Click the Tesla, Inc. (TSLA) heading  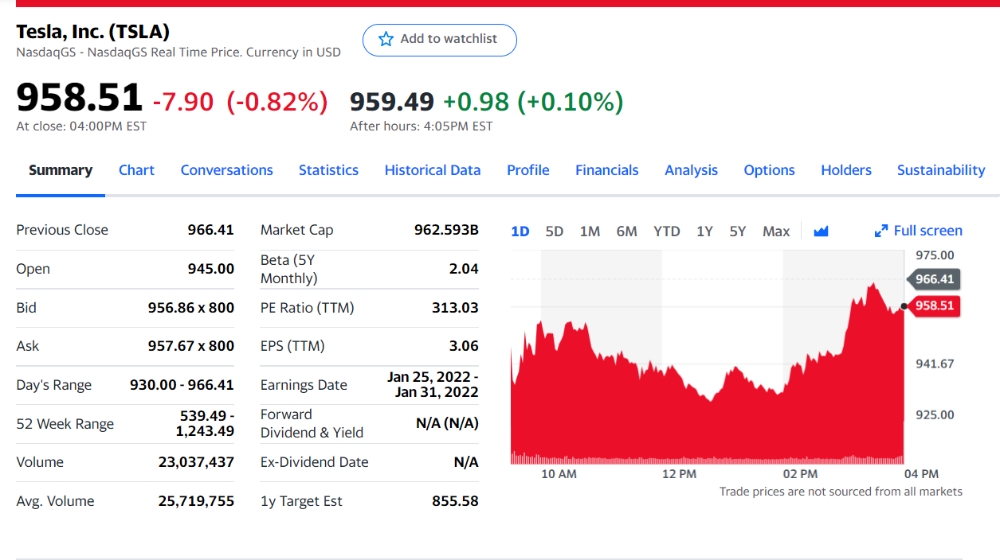[93, 31]
